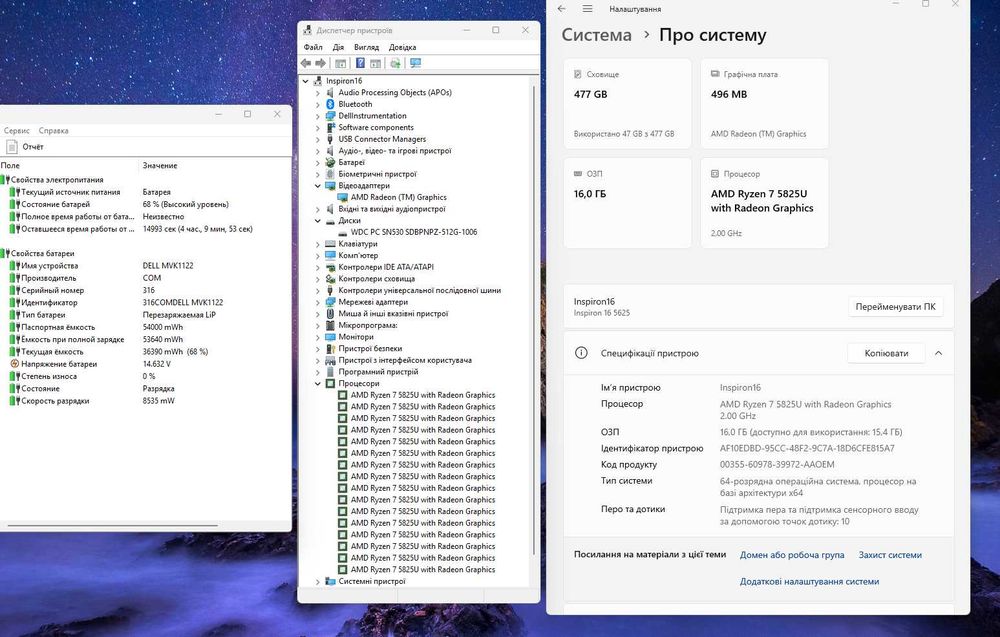Expand the Системні пристрої category
Screen dimensions: 1000x637
(318, 581)
